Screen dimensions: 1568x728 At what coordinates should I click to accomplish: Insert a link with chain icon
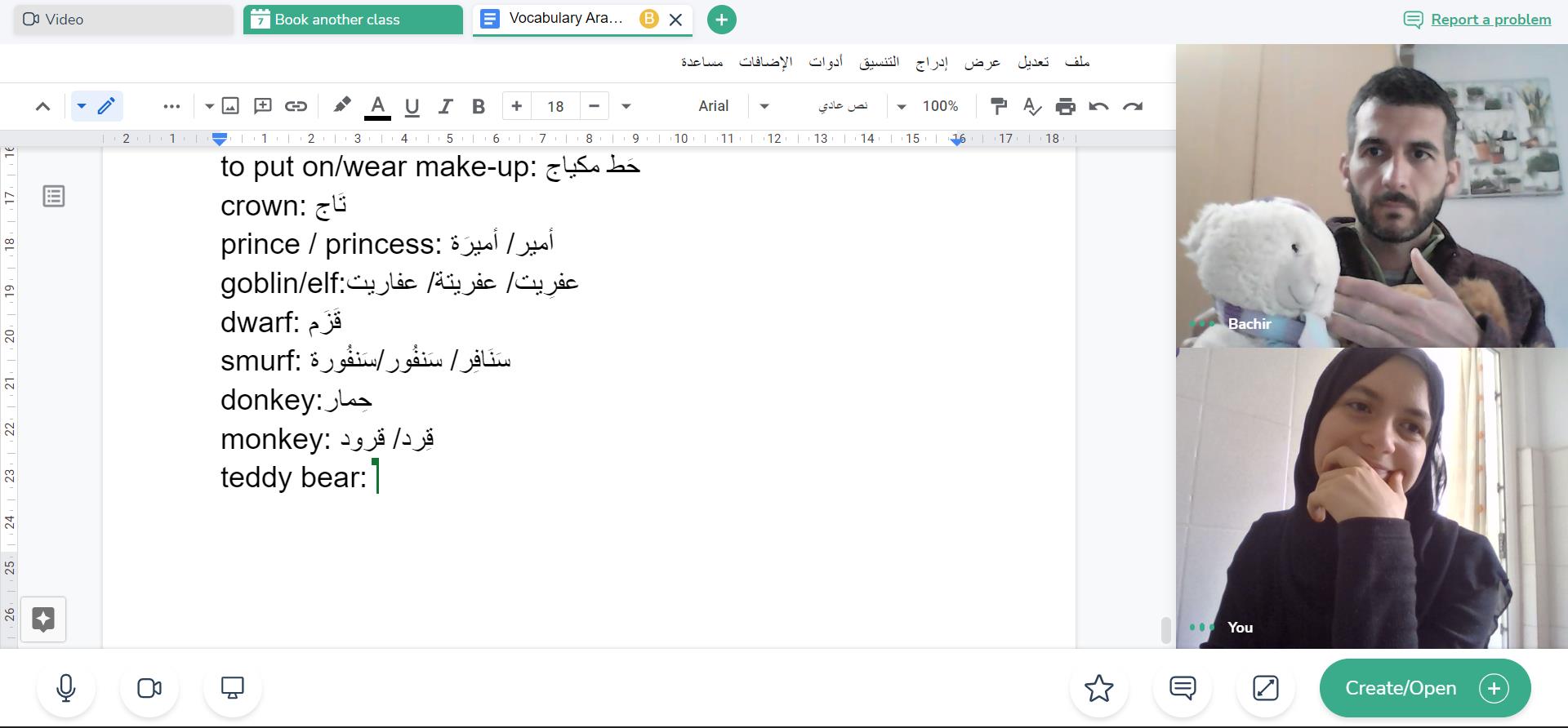coord(296,106)
